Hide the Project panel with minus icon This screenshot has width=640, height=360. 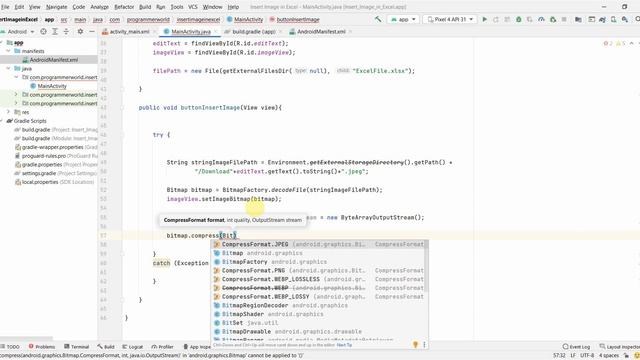[x=92, y=31]
